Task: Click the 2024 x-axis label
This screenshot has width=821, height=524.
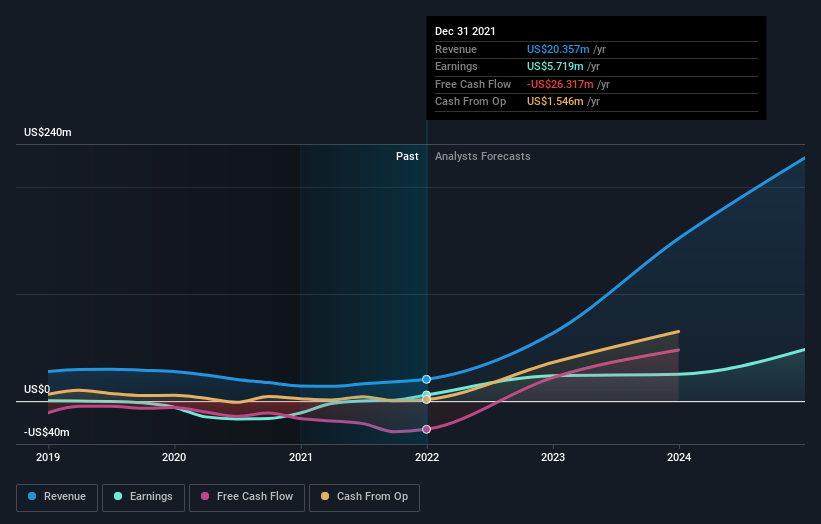Action: pyautogui.click(x=679, y=458)
